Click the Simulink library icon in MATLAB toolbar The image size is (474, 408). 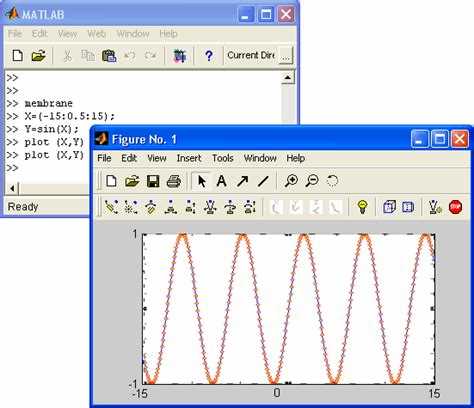tap(179, 56)
